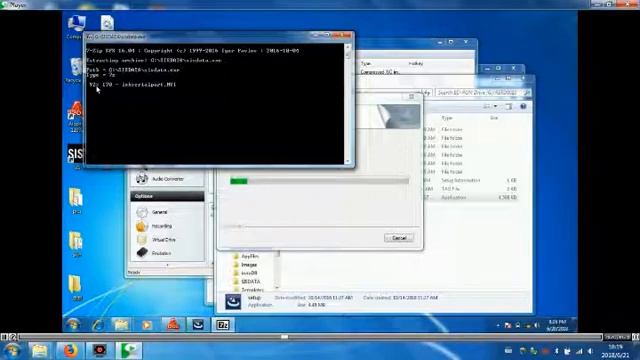Click the outer Windows Start button
Viewport: 640px width, 360px height.
click(x=12, y=351)
